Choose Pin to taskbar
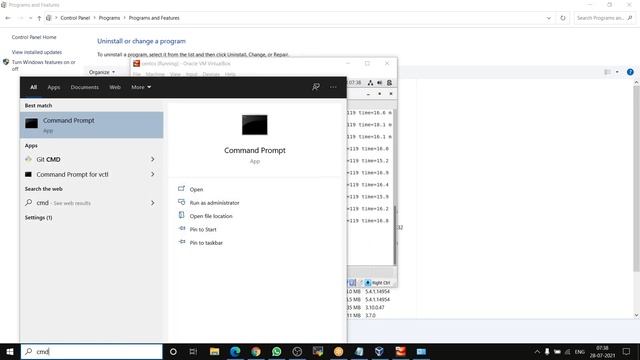 point(206,243)
